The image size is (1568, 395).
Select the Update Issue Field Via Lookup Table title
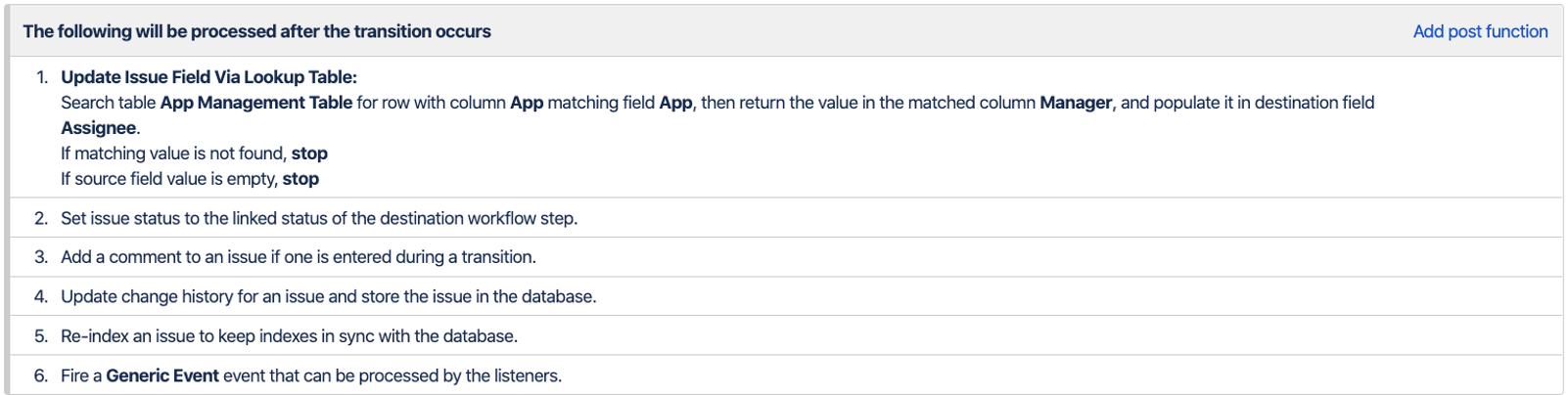click(208, 77)
